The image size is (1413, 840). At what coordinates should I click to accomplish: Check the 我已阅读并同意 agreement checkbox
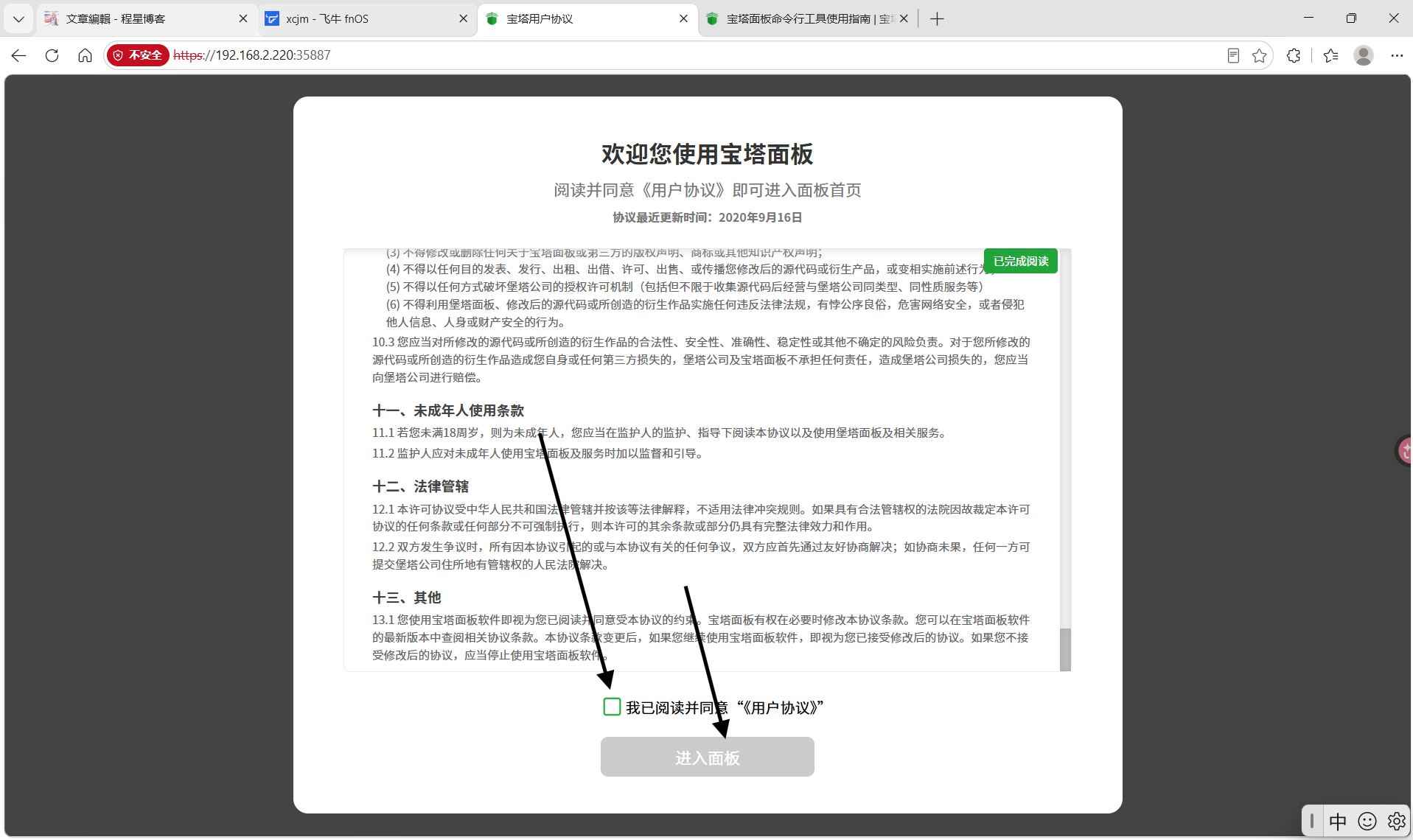pos(612,707)
